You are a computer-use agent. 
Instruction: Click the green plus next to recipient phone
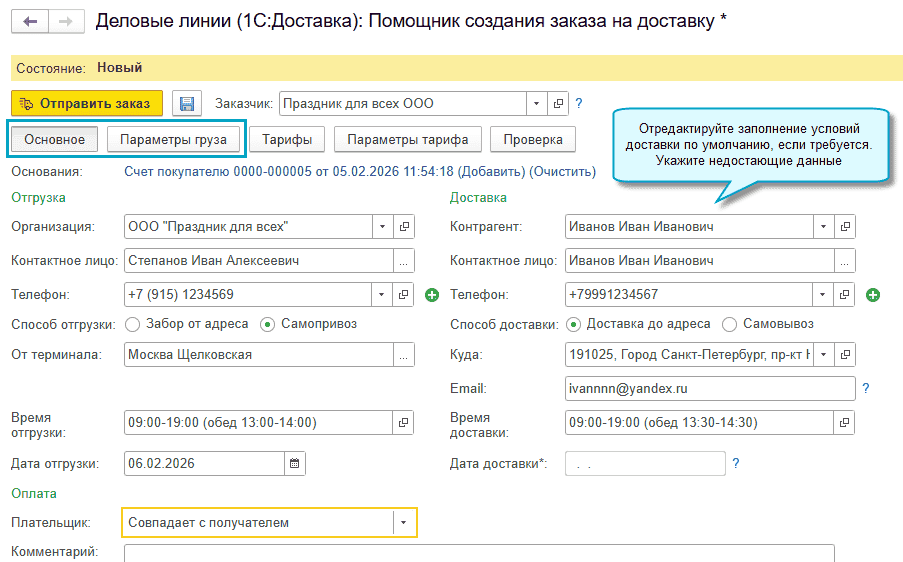(872, 295)
